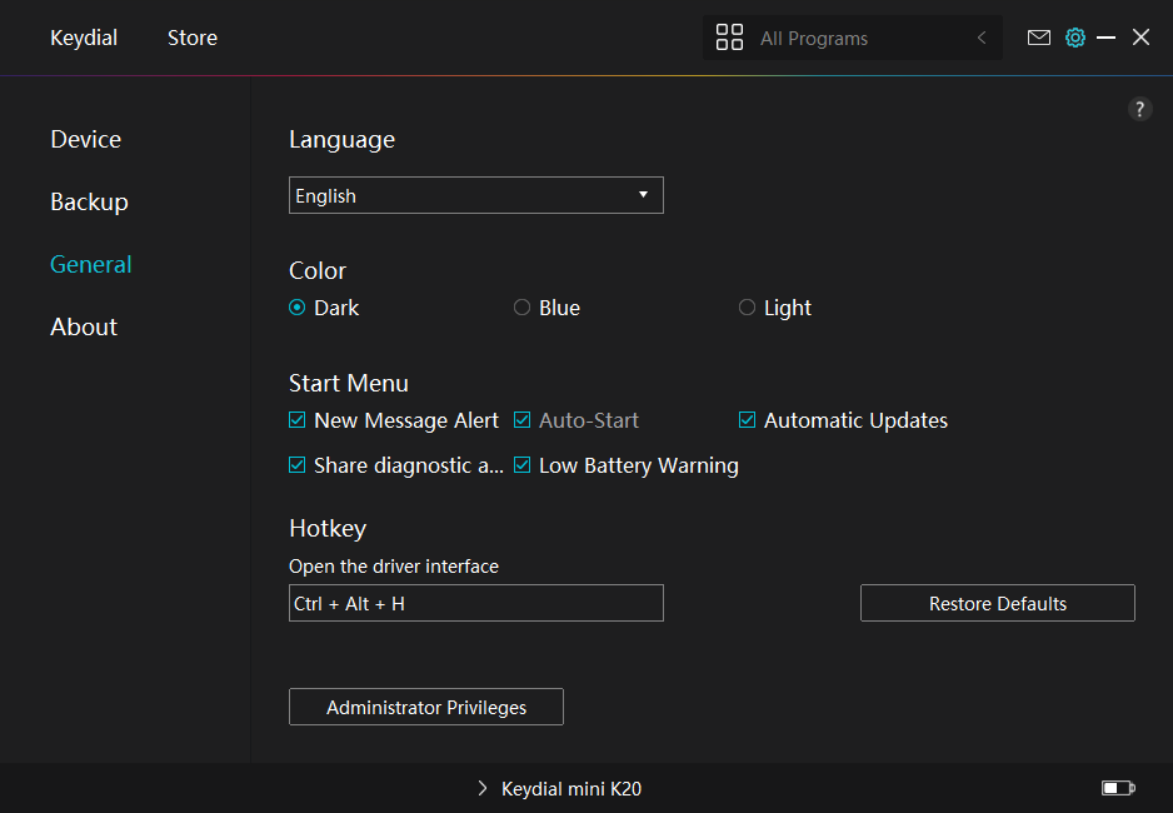Expand the Keydial mini K20 device selector
This screenshot has height=813, width=1173.
click(x=560, y=789)
